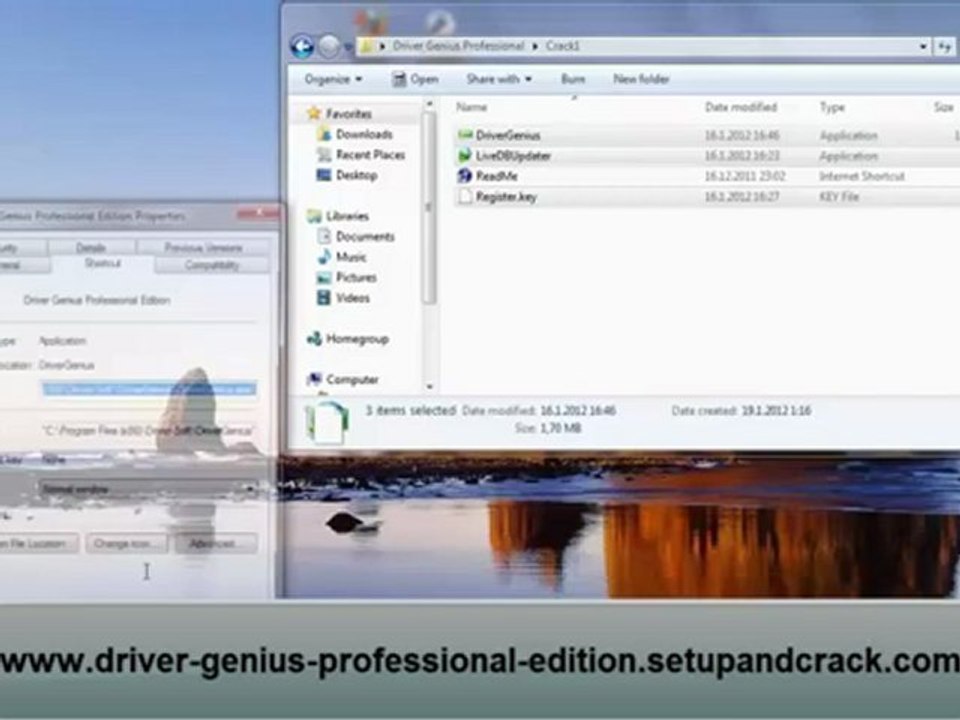Open the Music library
Viewport: 960px width, 720px height.
pyautogui.click(x=351, y=257)
